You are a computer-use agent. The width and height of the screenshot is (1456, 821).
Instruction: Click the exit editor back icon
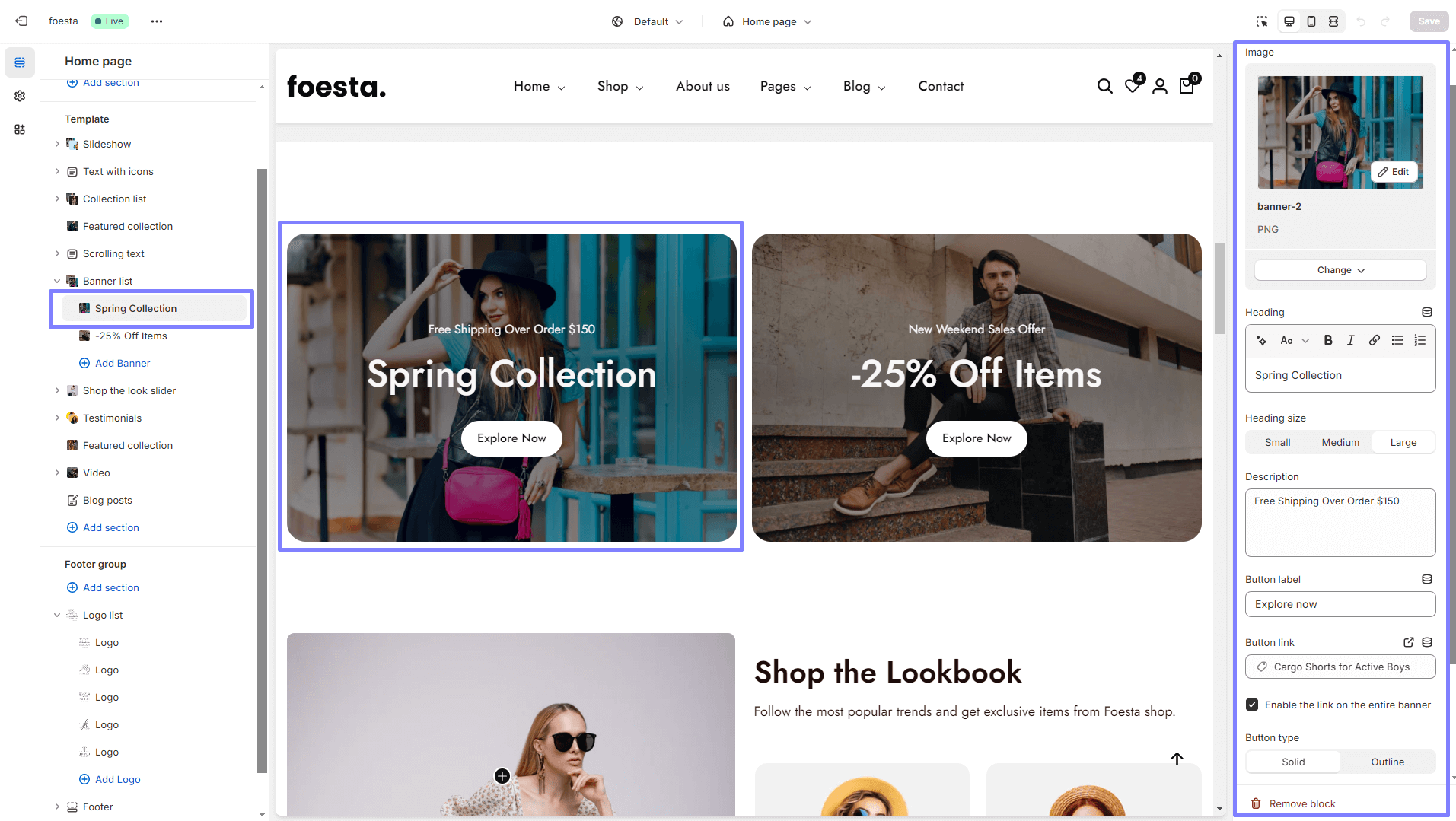pyautogui.click(x=21, y=21)
